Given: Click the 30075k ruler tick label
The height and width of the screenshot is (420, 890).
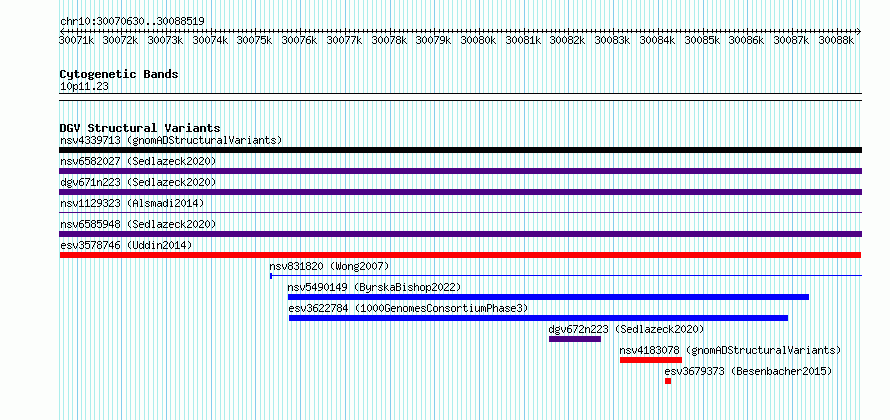Looking at the screenshot, I should (x=254, y=40).
